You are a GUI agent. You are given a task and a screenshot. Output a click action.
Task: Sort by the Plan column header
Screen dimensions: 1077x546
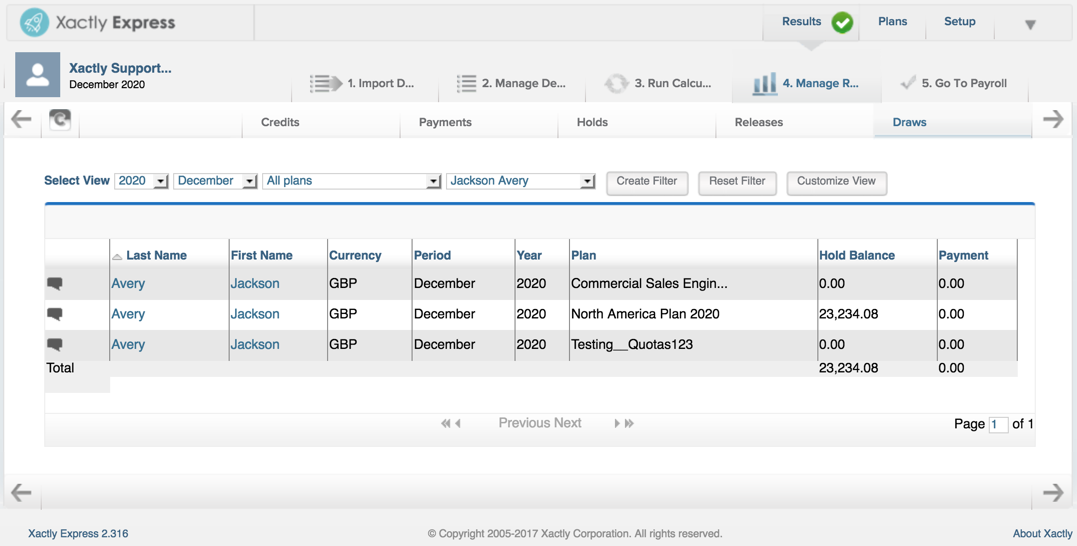pyautogui.click(x=584, y=255)
